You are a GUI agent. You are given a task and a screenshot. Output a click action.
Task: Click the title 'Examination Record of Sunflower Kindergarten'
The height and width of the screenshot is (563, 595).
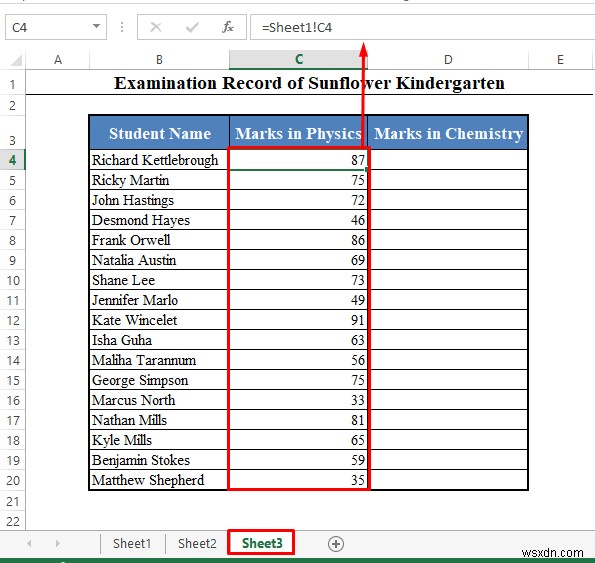(309, 83)
